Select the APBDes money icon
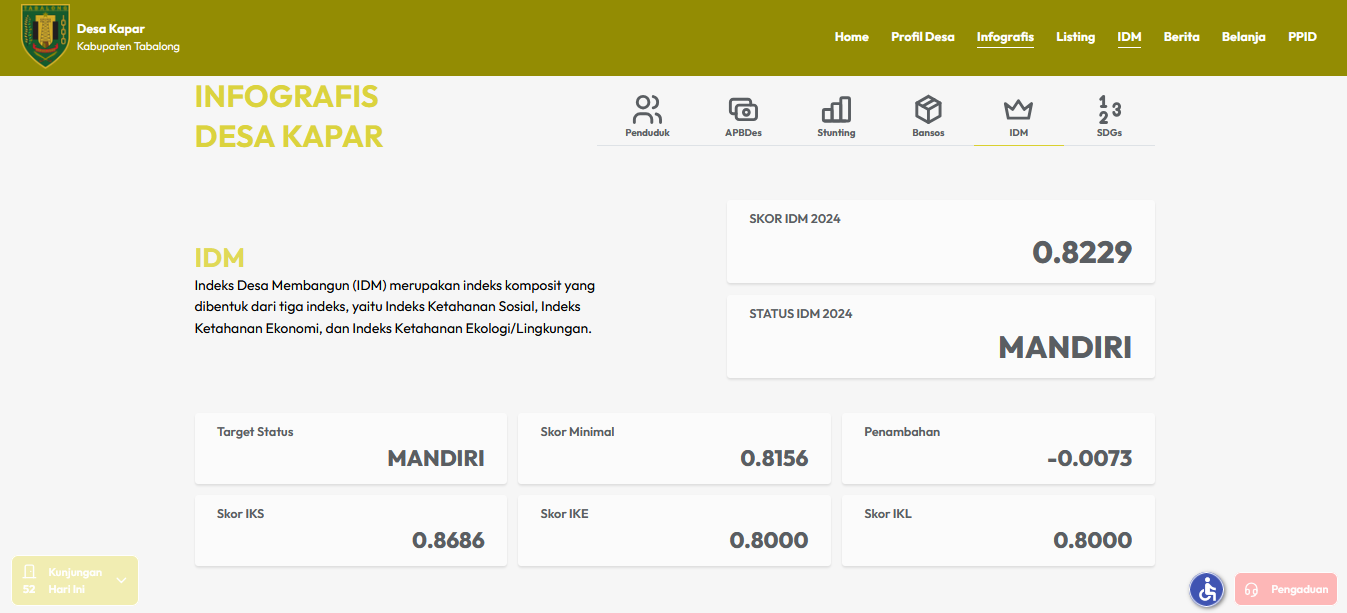 tap(743, 110)
